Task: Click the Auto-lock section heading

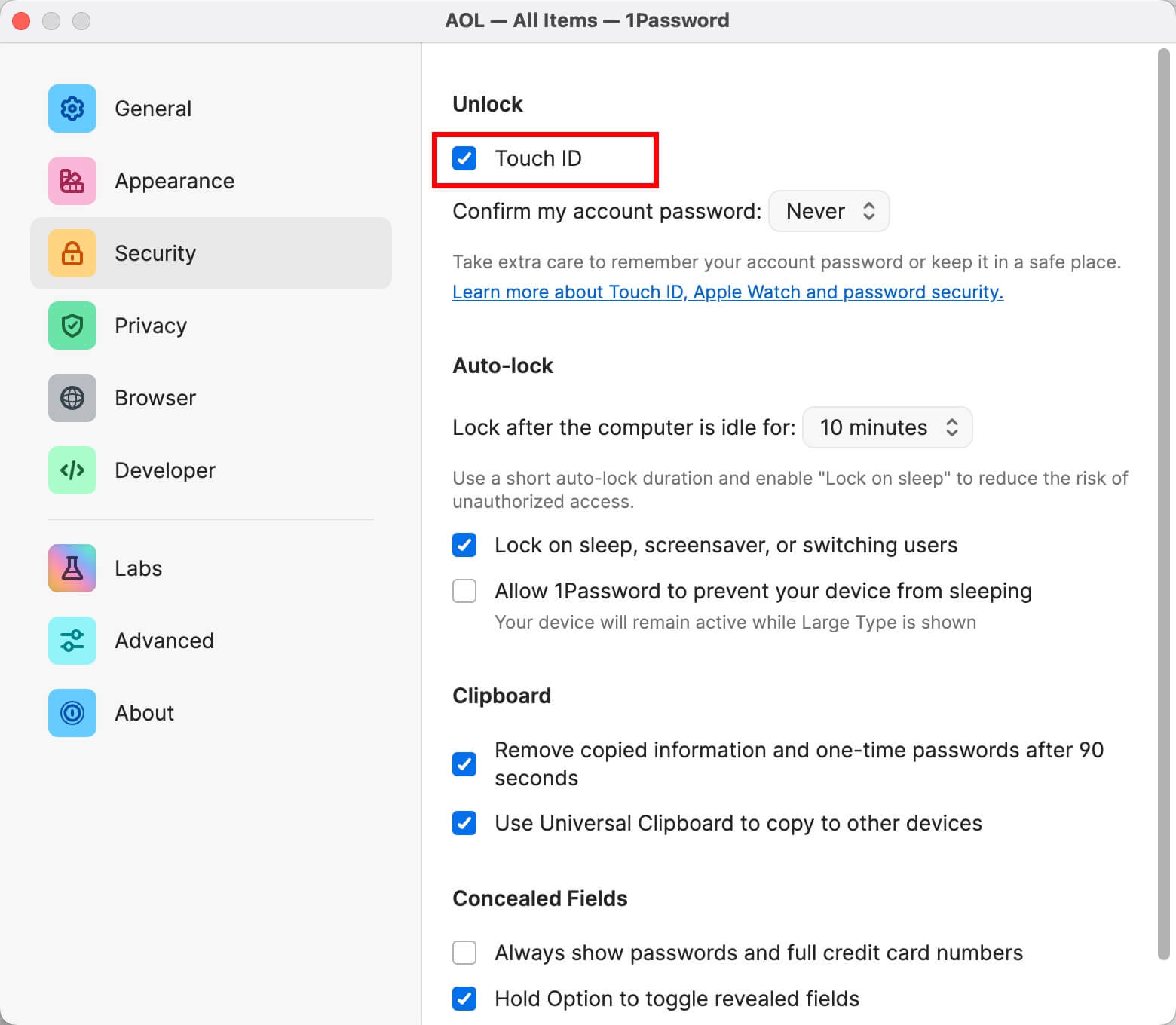Action: (x=503, y=366)
